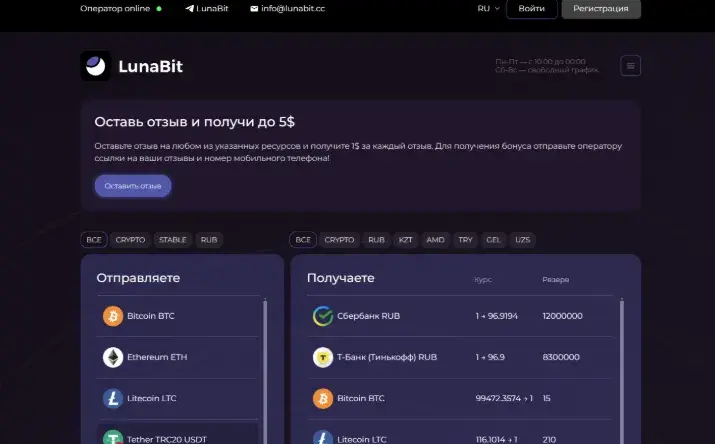Select the ВСЕ filter in send section
The height and width of the screenshot is (444, 715).
[94, 240]
